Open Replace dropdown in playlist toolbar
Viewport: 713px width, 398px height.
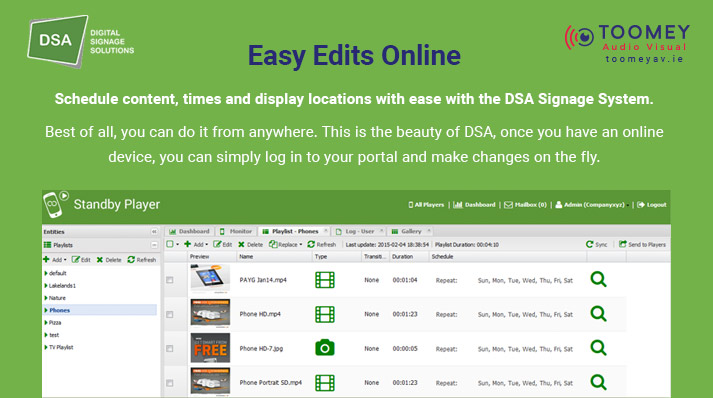286,244
